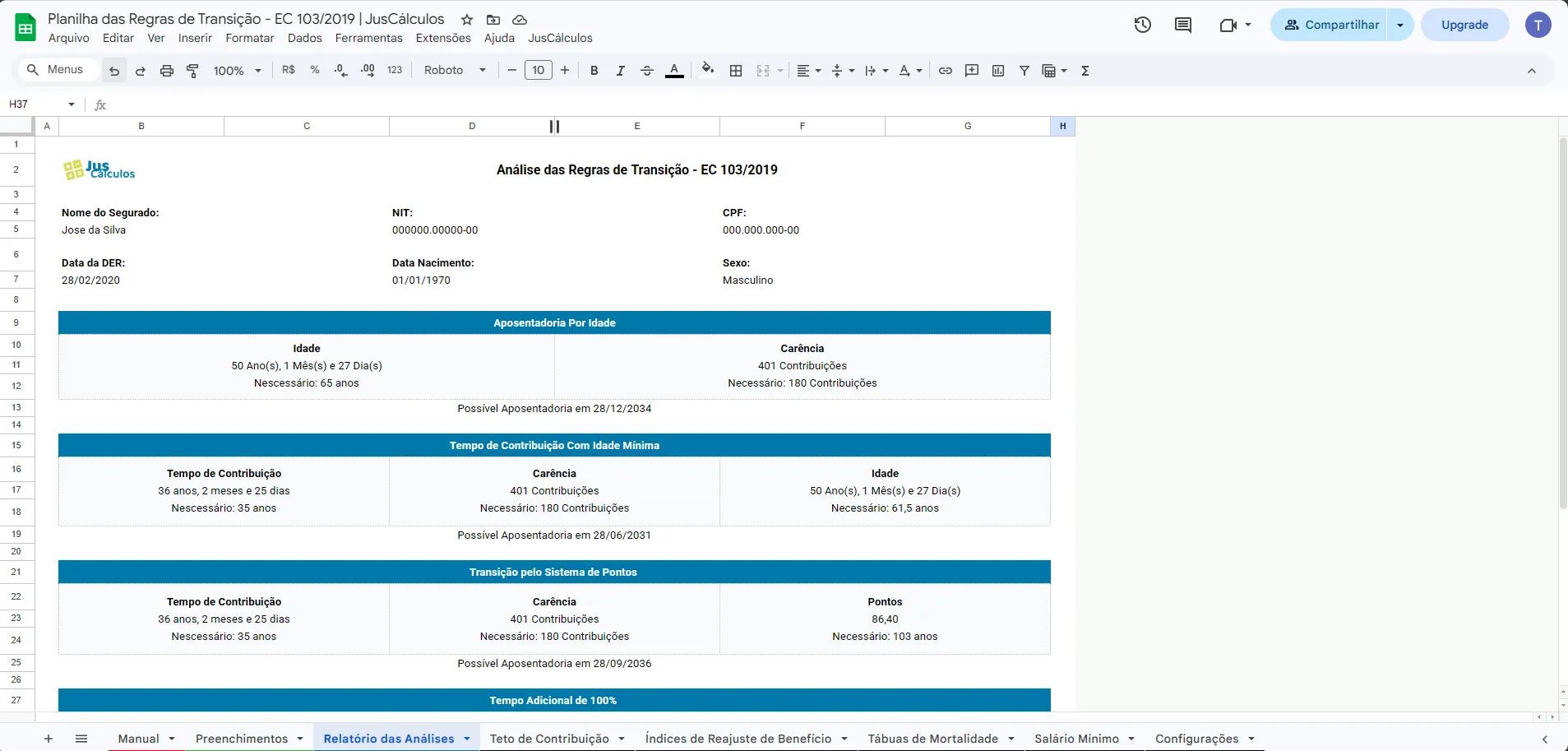
Task: Click the print icon
Action: (x=167, y=71)
